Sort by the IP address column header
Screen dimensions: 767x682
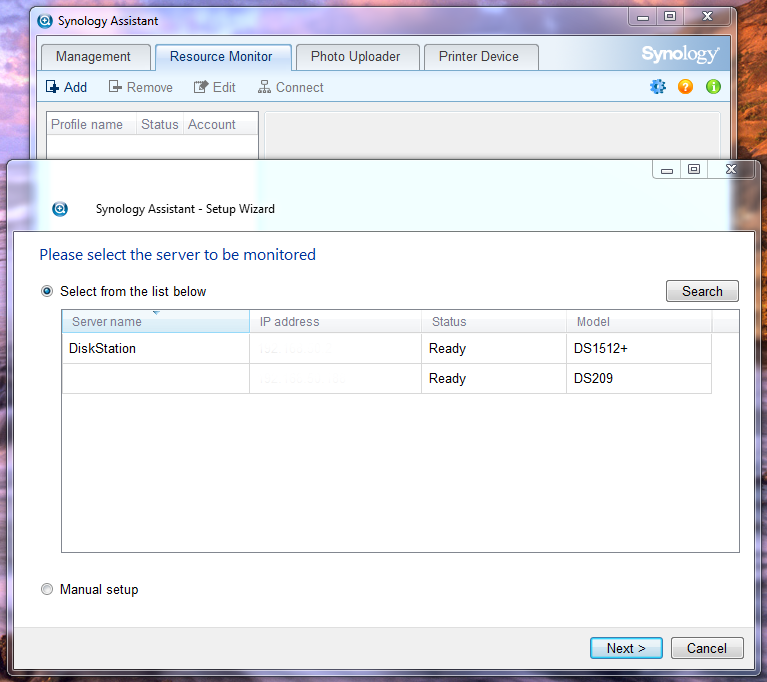tap(336, 321)
